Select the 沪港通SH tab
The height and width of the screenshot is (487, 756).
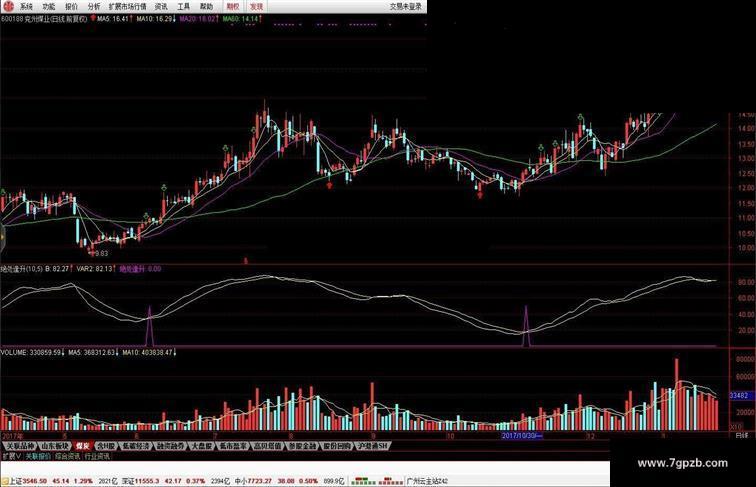coord(372,446)
